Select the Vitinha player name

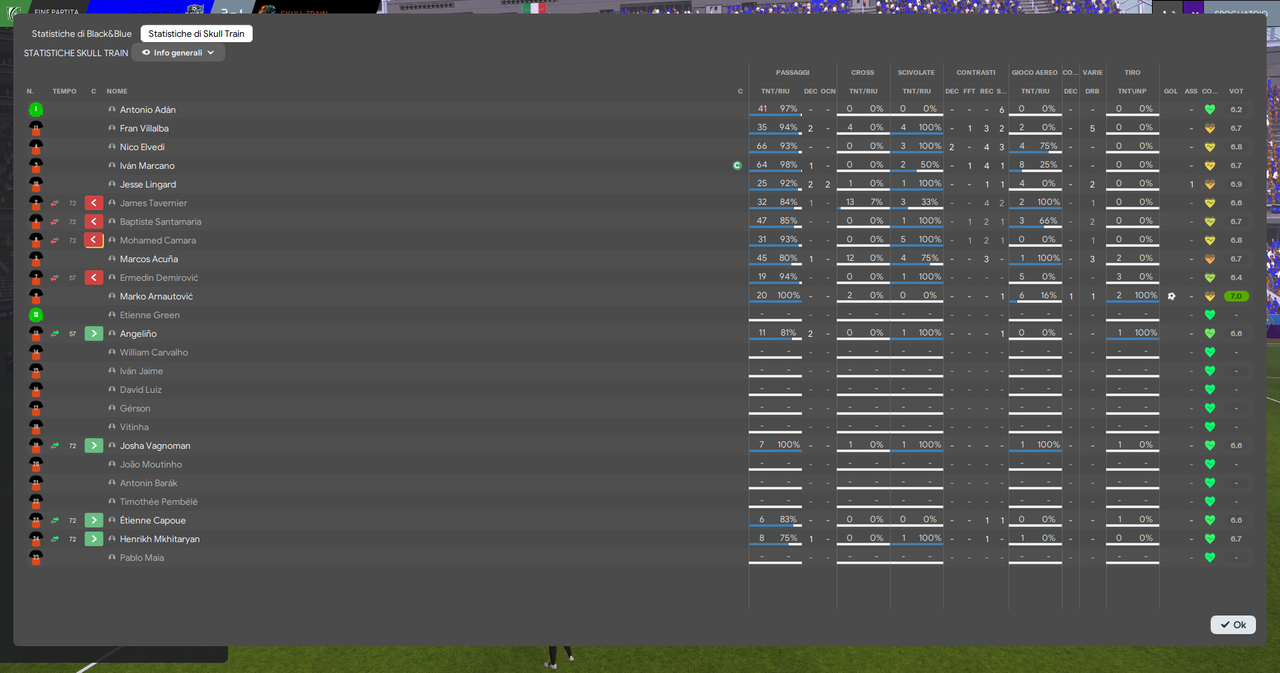tap(134, 427)
